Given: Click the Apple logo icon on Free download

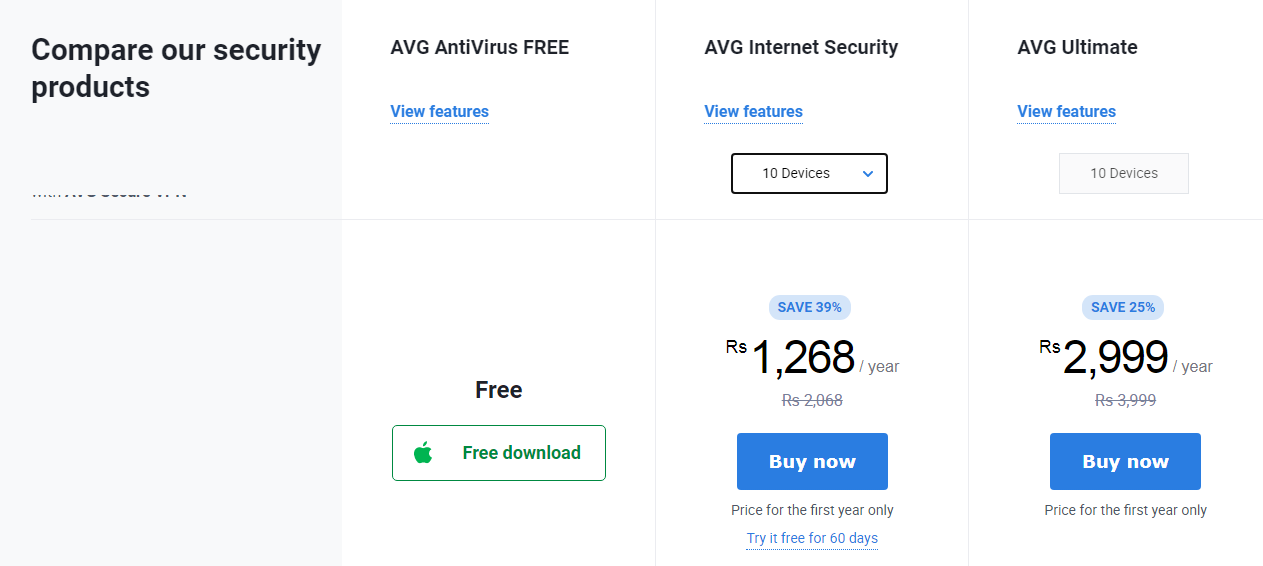Looking at the screenshot, I should 423,453.
